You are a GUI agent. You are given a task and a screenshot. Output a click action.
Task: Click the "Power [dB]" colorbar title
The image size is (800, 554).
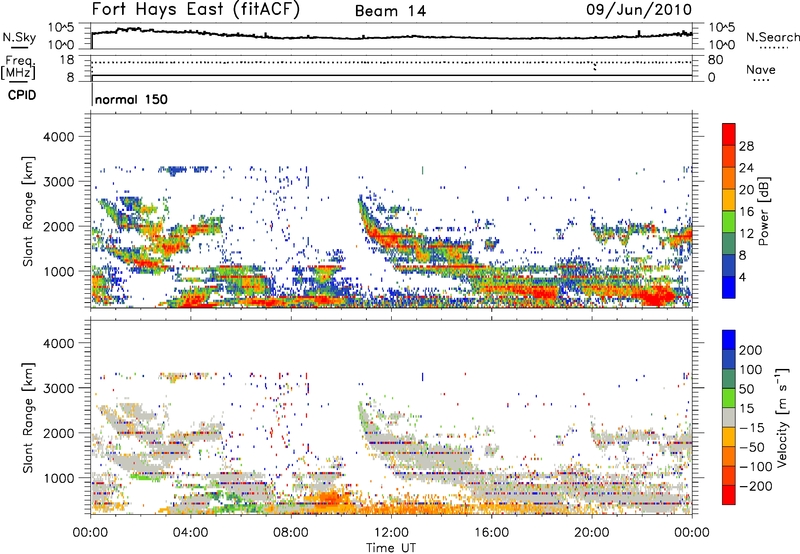(x=764, y=211)
